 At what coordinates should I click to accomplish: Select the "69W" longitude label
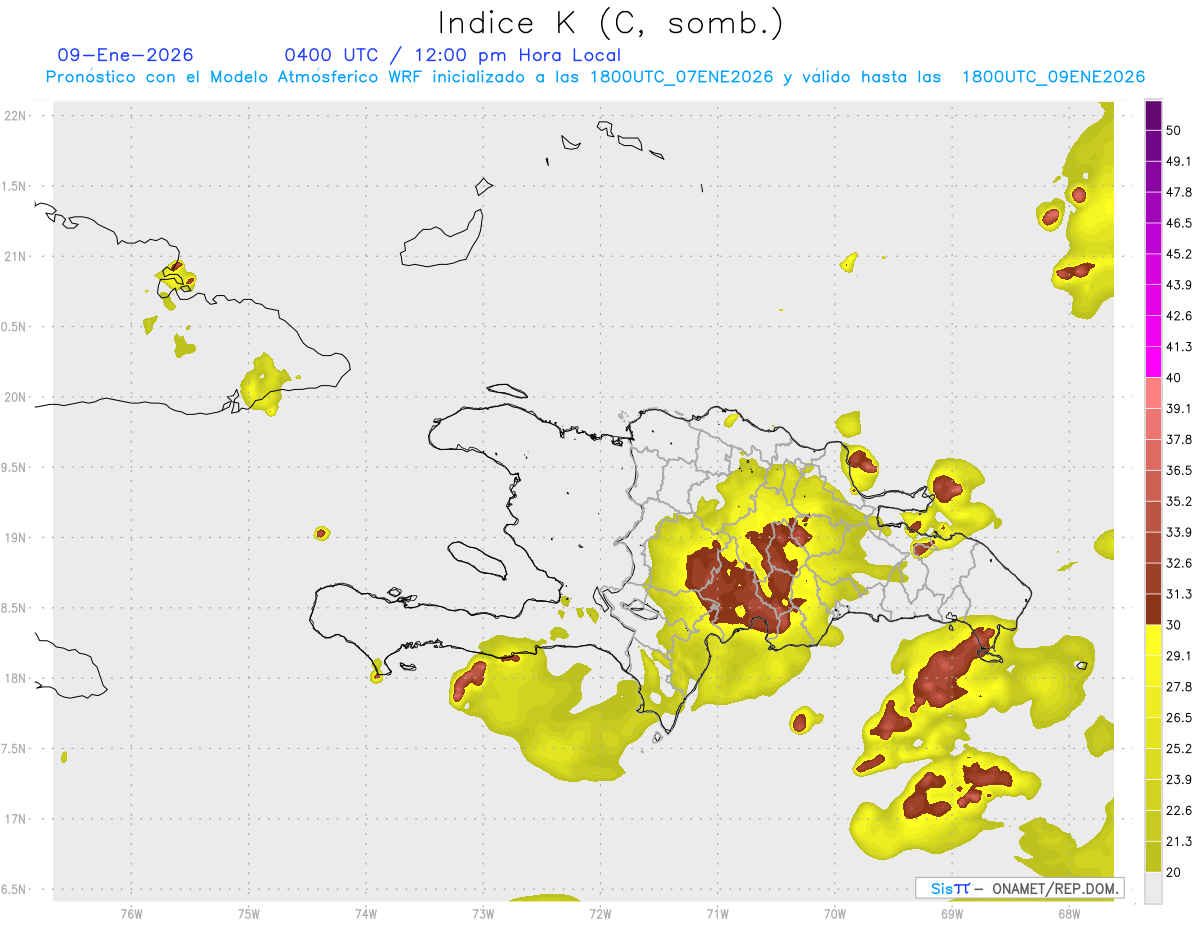point(952,912)
